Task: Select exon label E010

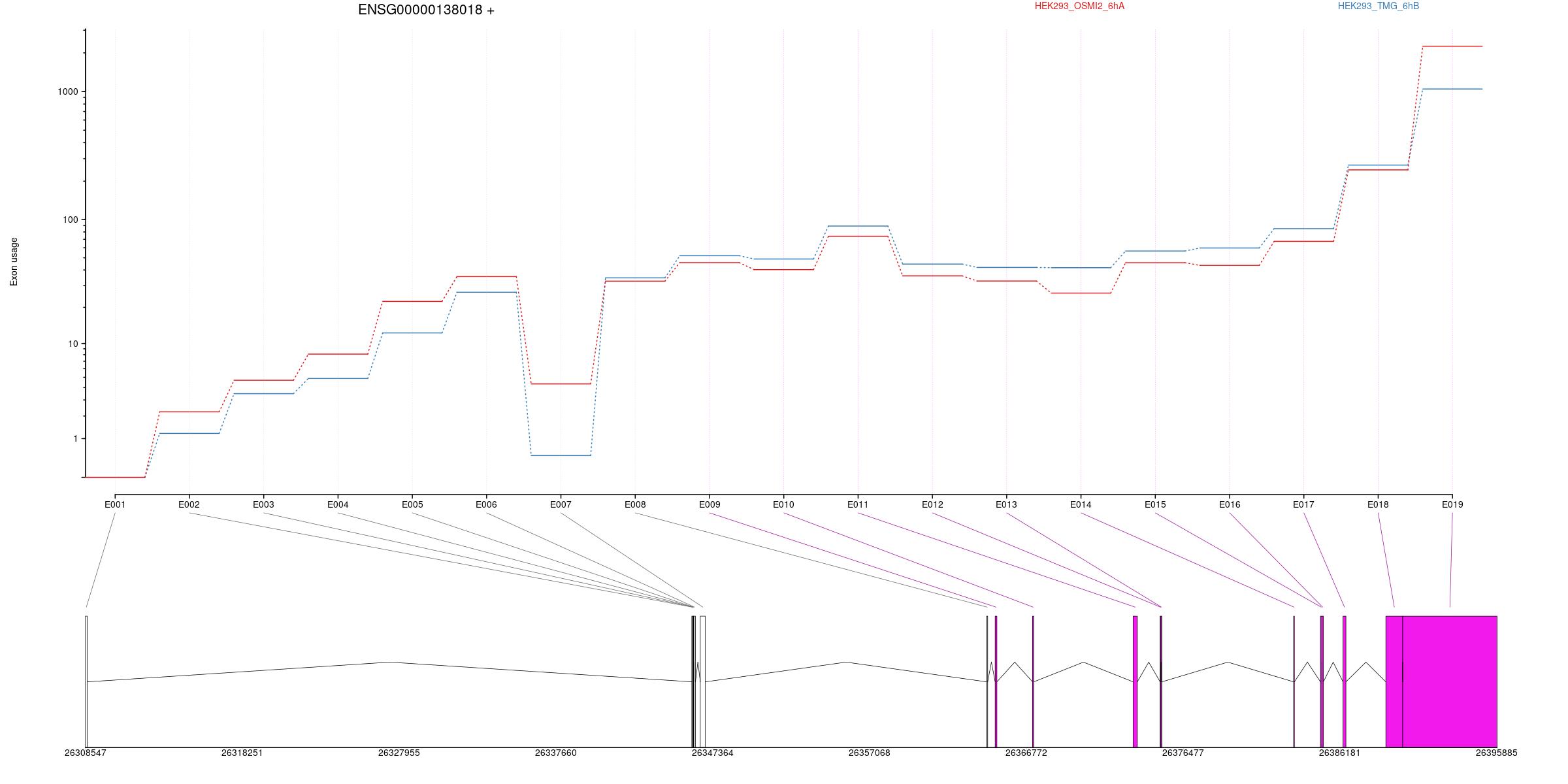Action: pyautogui.click(x=783, y=504)
